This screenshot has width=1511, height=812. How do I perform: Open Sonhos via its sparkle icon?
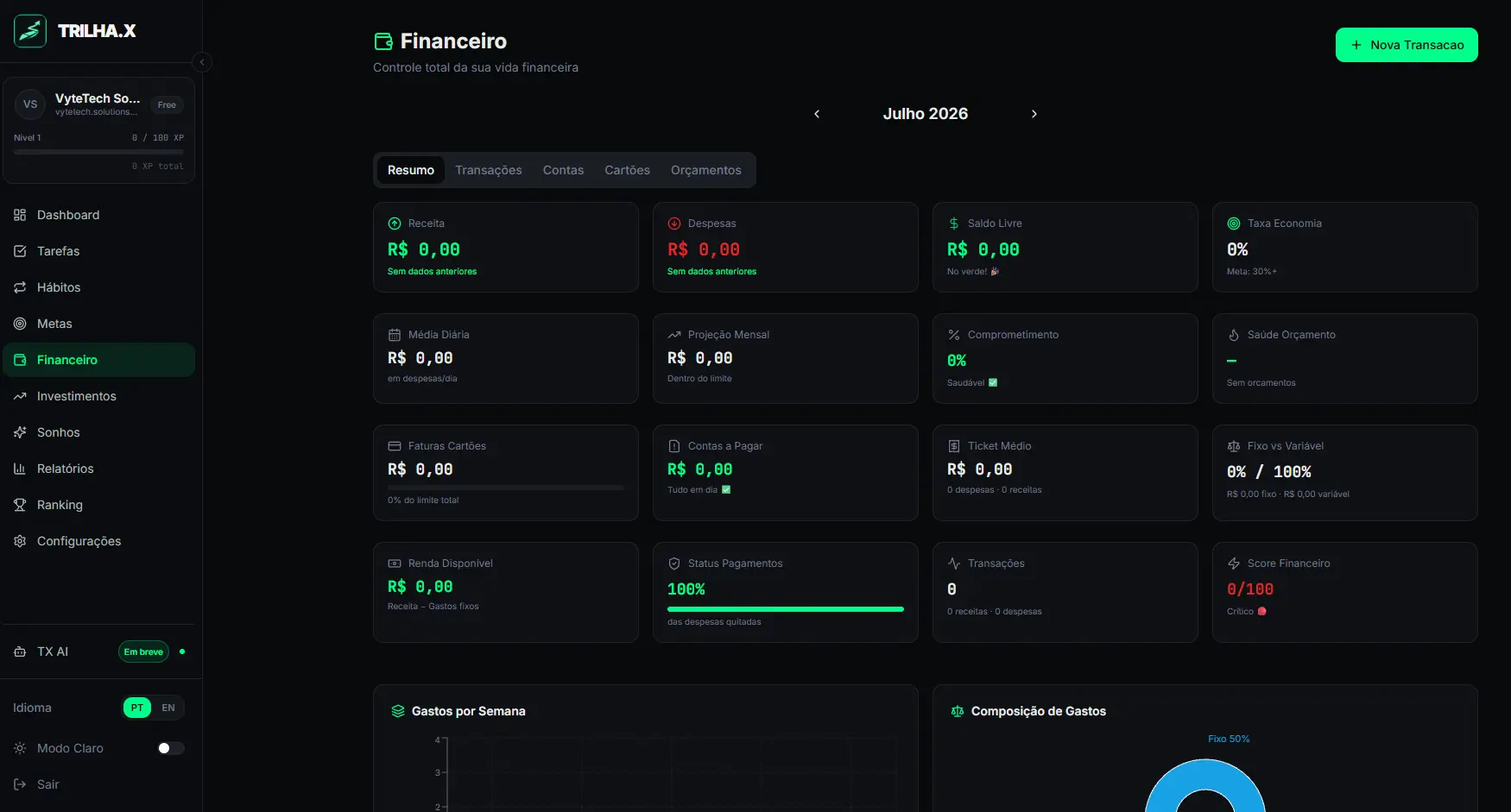coord(20,432)
